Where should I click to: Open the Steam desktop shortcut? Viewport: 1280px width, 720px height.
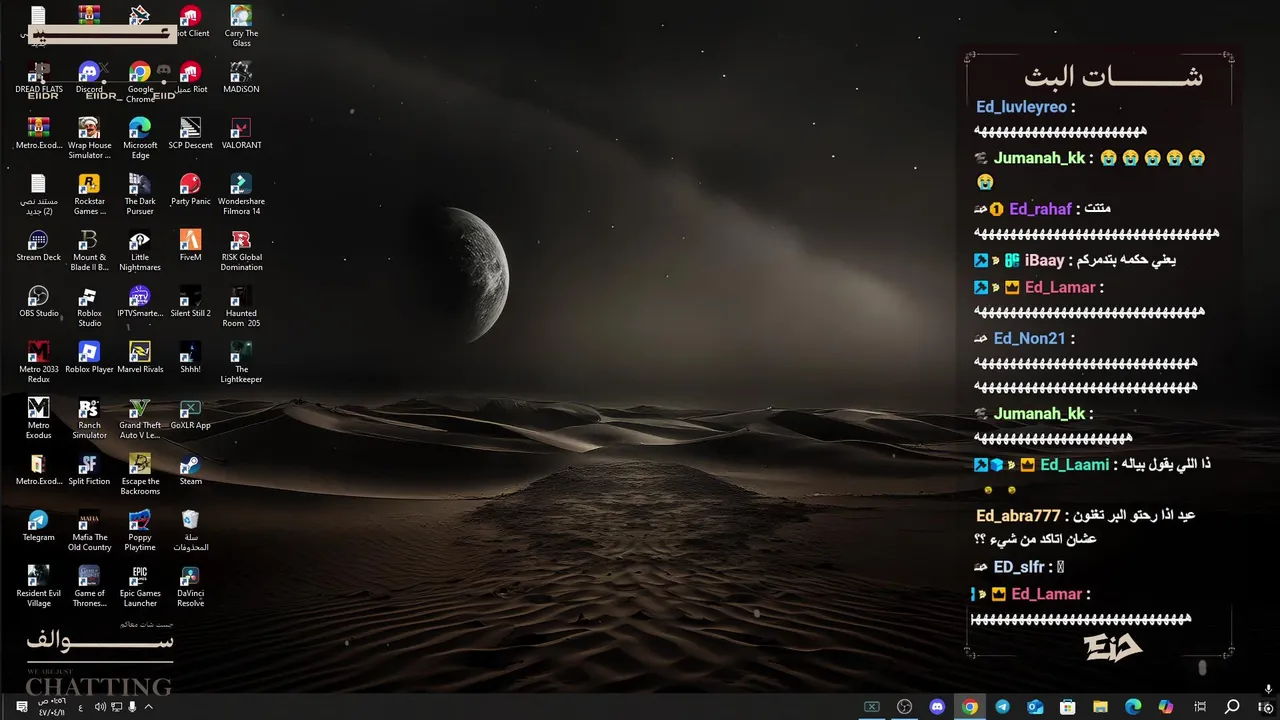[190, 470]
